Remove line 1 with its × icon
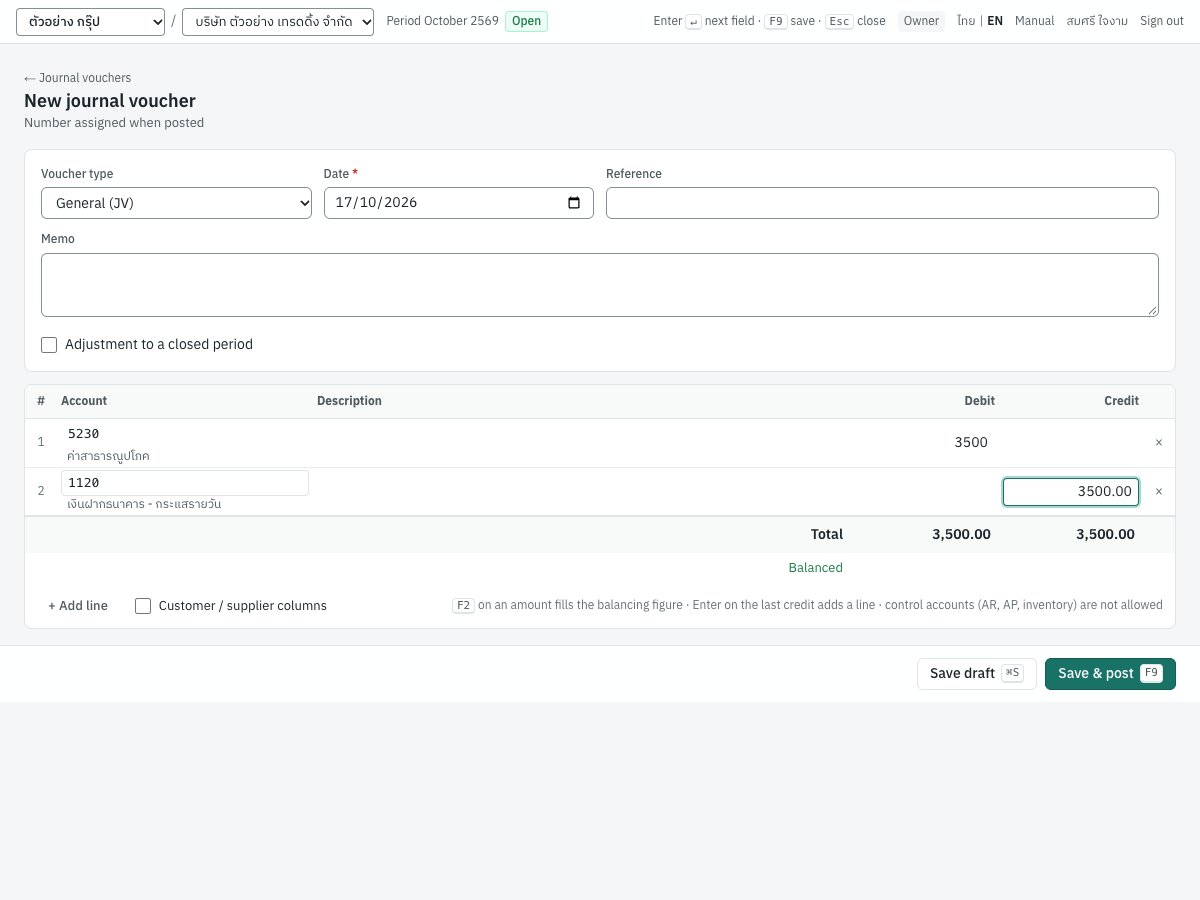 pyautogui.click(x=1159, y=442)
